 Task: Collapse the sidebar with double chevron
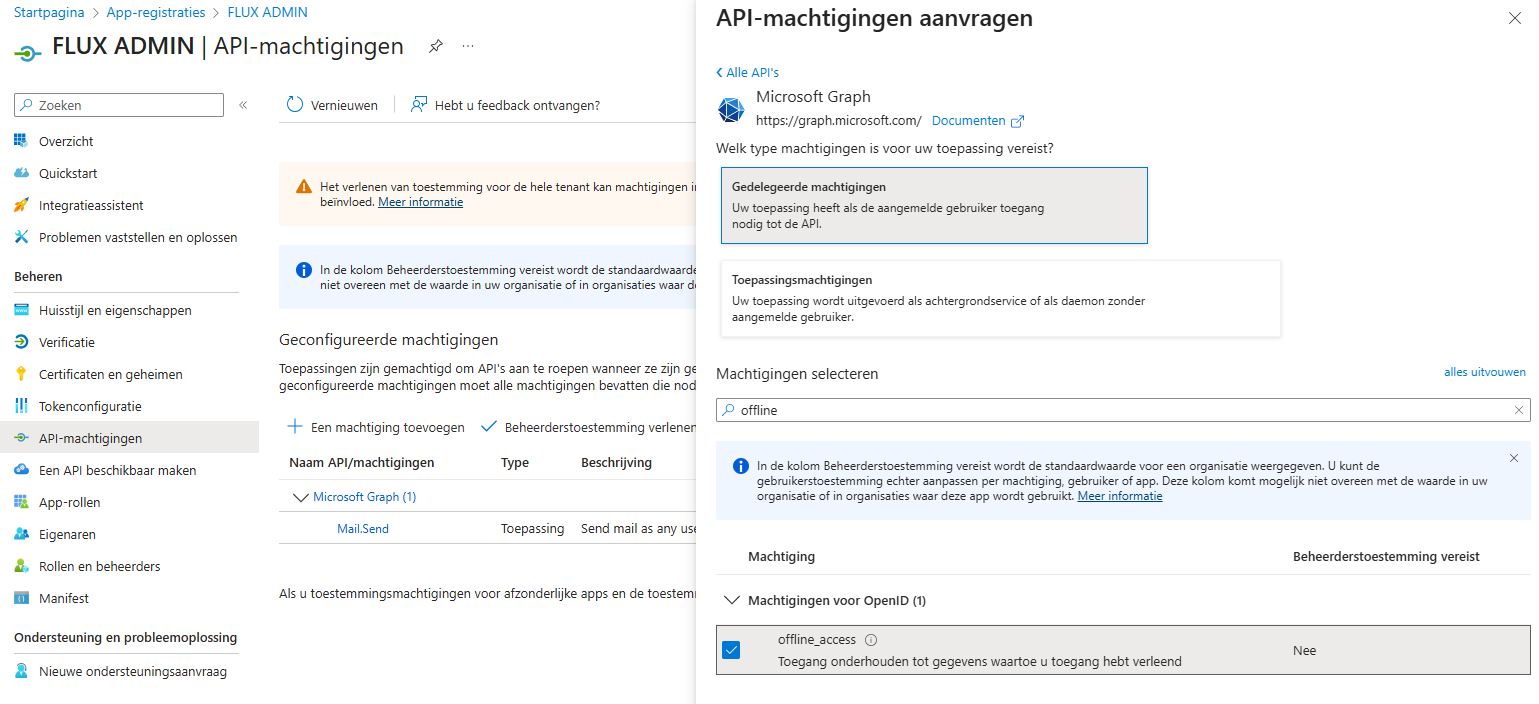[243, 105]
